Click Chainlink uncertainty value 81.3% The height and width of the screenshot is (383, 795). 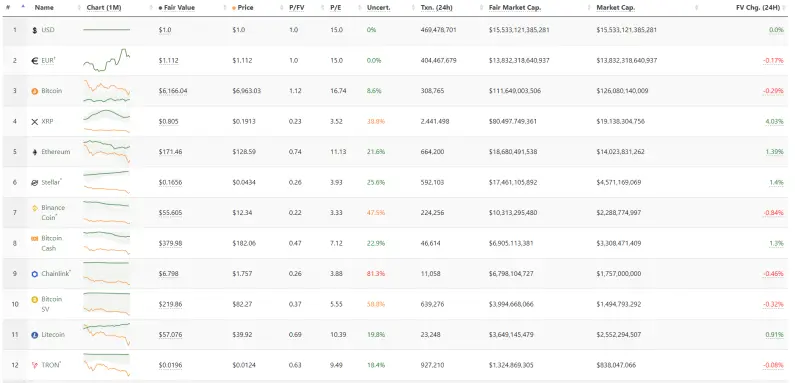point(376,274)
